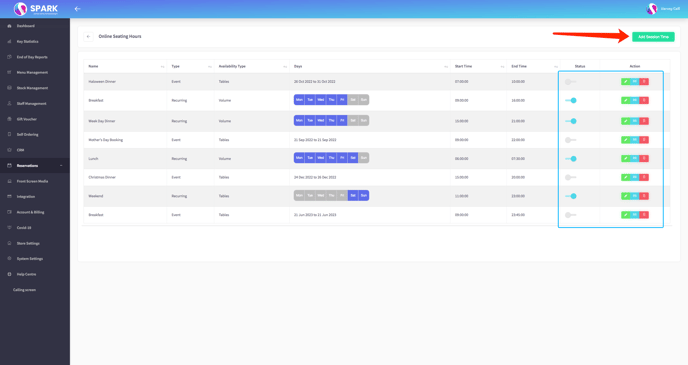
Task: Delete the Week Day Dinner session
Action: tap(644, 121)
